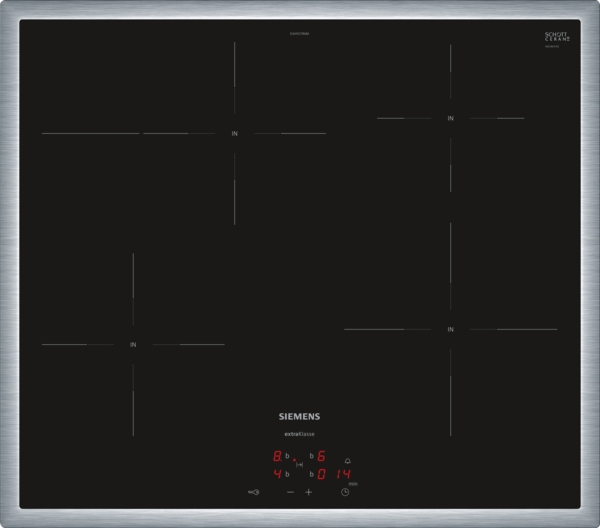Click the IN mark of the rear-left zone

point(235,134)
